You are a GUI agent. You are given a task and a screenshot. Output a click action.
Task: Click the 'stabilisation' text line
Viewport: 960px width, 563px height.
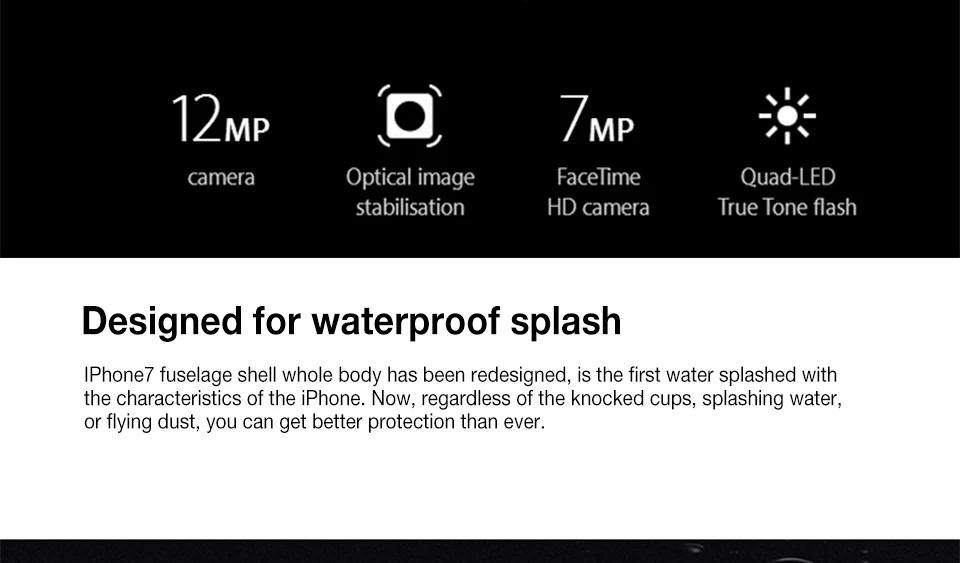coord(410,207)
